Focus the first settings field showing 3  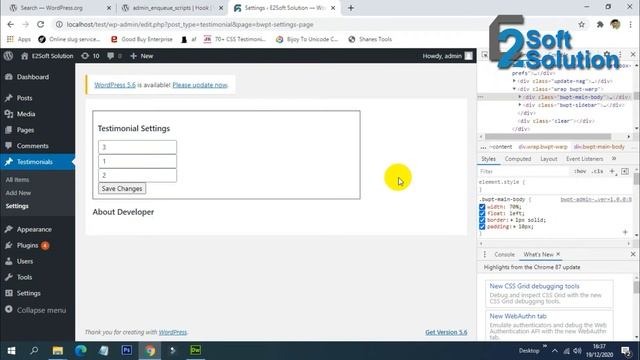pos(138,147)
